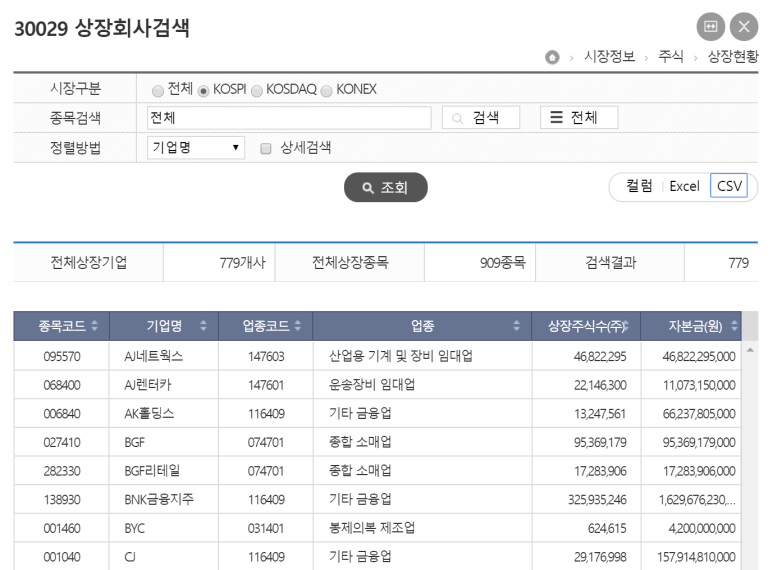Click capital value 4,200,000,000

(x=702, y=528)
